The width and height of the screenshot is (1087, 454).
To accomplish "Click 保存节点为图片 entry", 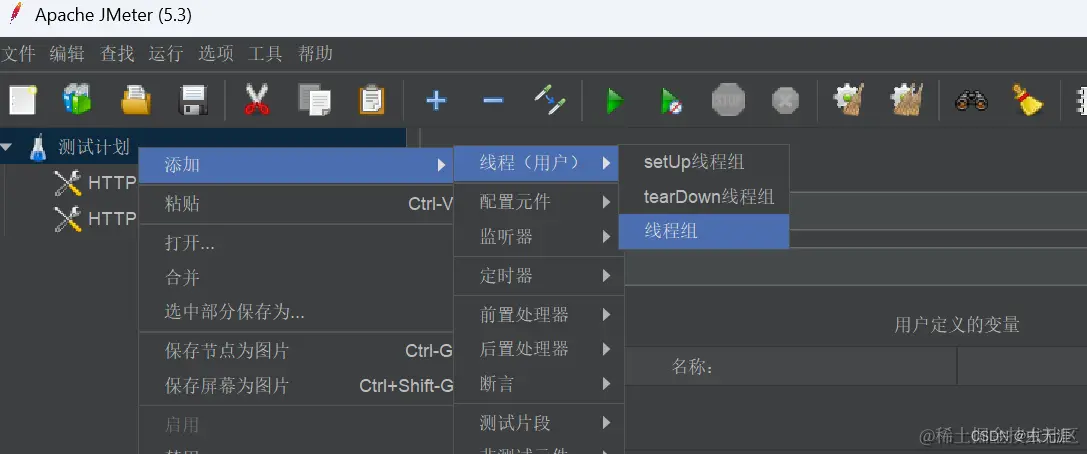I will pyautogui.click(x=297, y=351).
